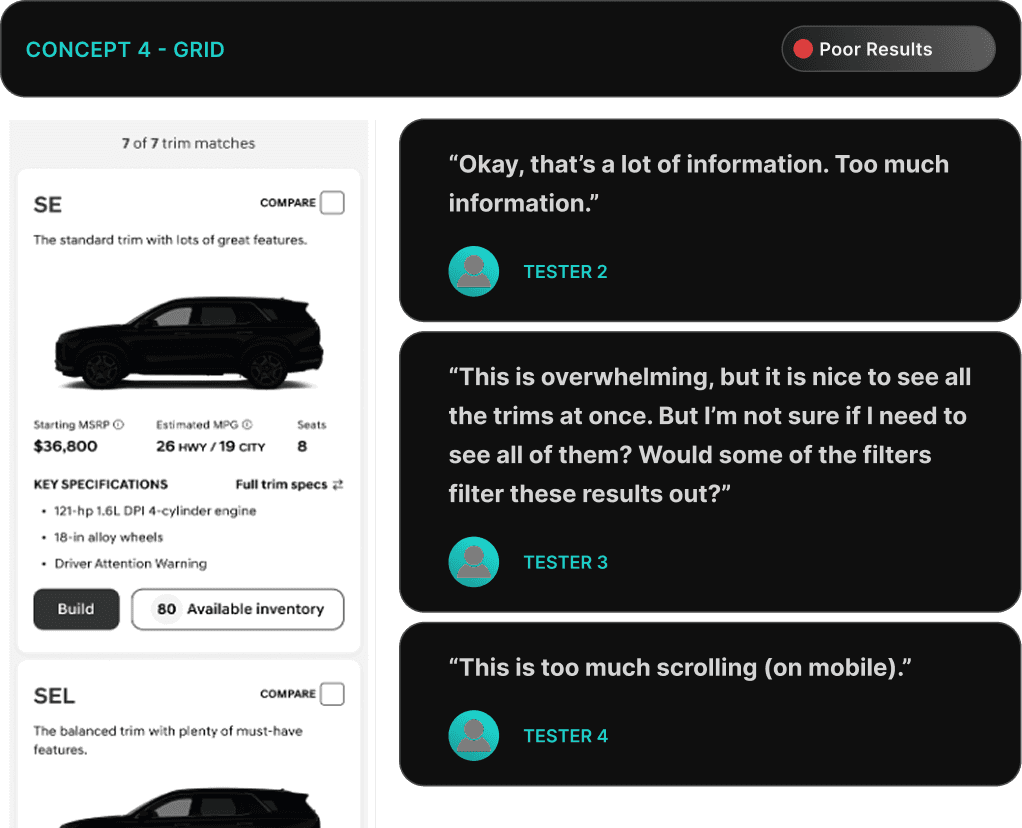The image size is (1022, 828).
Task: Click the Build button for SE trim
Action: coord(76,609)
